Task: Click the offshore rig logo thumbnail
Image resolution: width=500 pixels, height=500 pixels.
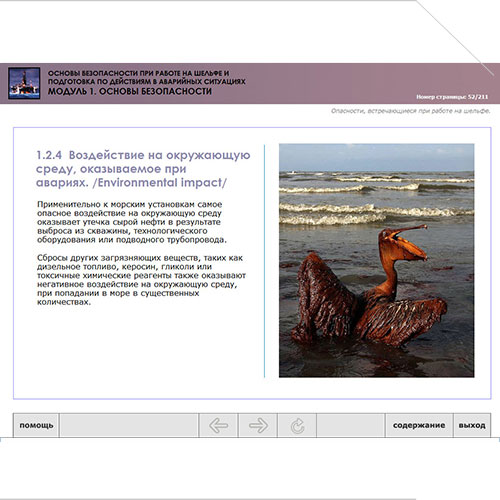Action: pyautogui.click(x=24, y=83)
